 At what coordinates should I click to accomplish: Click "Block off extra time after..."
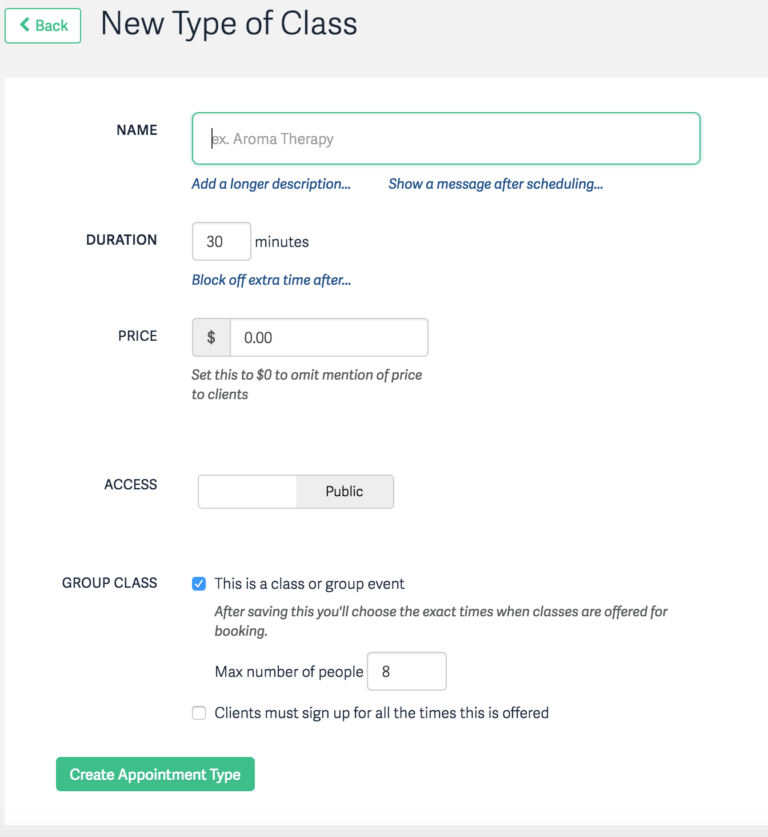[271, 280]
